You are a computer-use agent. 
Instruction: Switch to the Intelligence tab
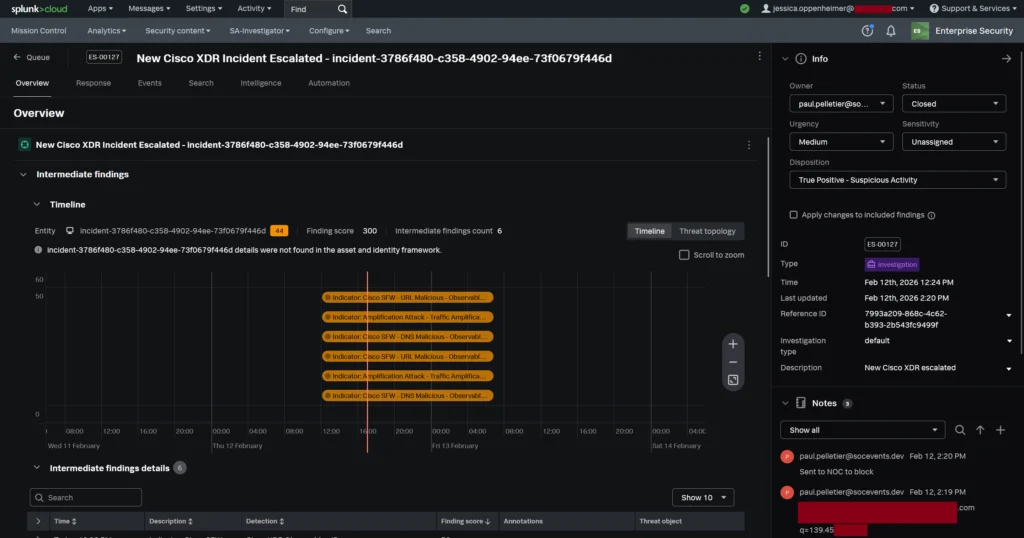[x=261, y=83]
